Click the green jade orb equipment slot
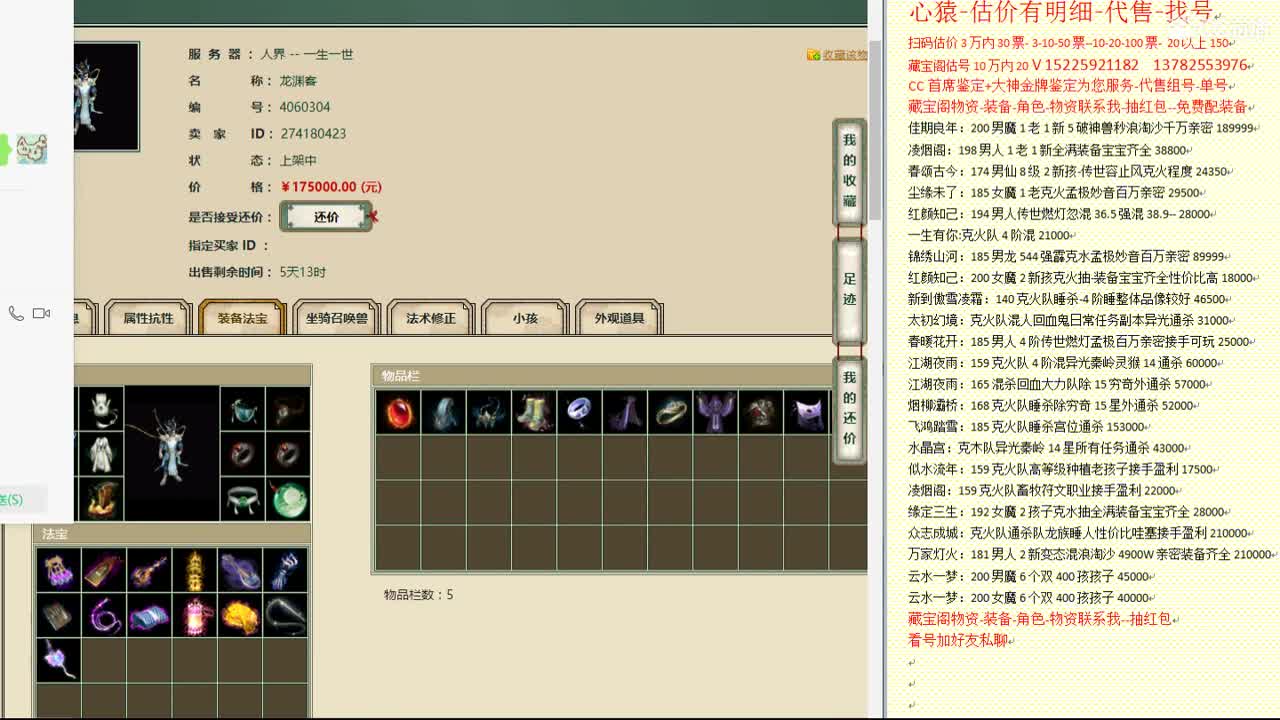The width and height of the screenshot is (1280, 720). click(x=288, y=499)
